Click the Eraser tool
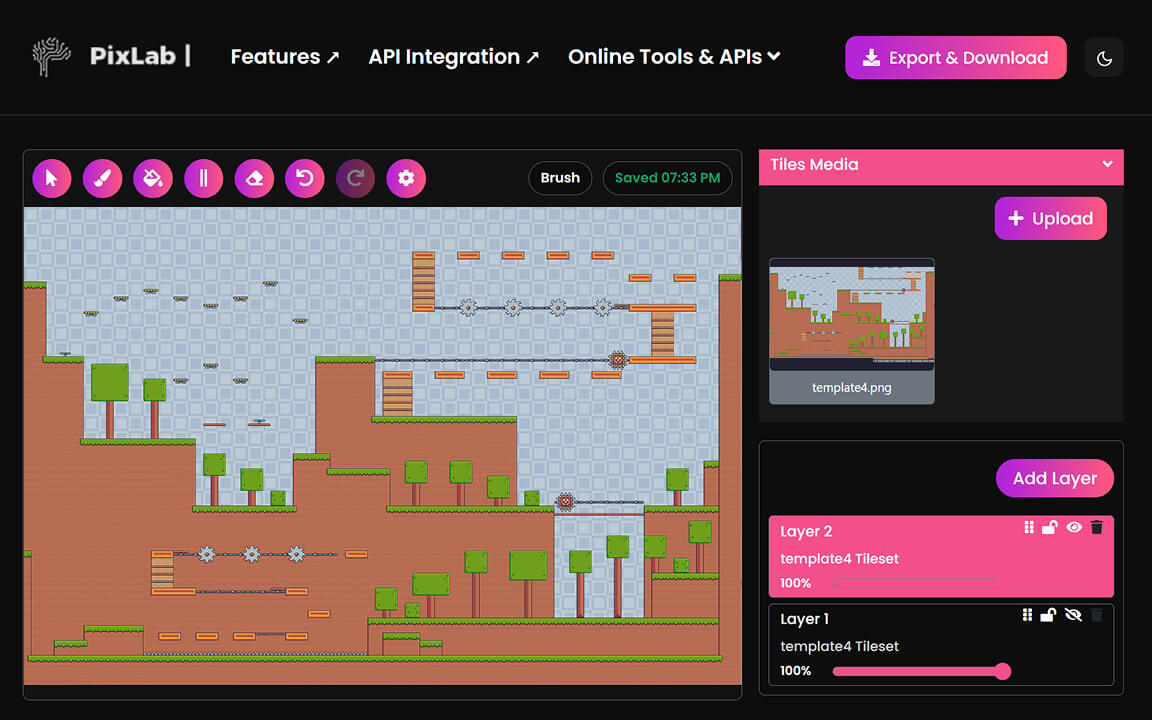 click(254, 177)
